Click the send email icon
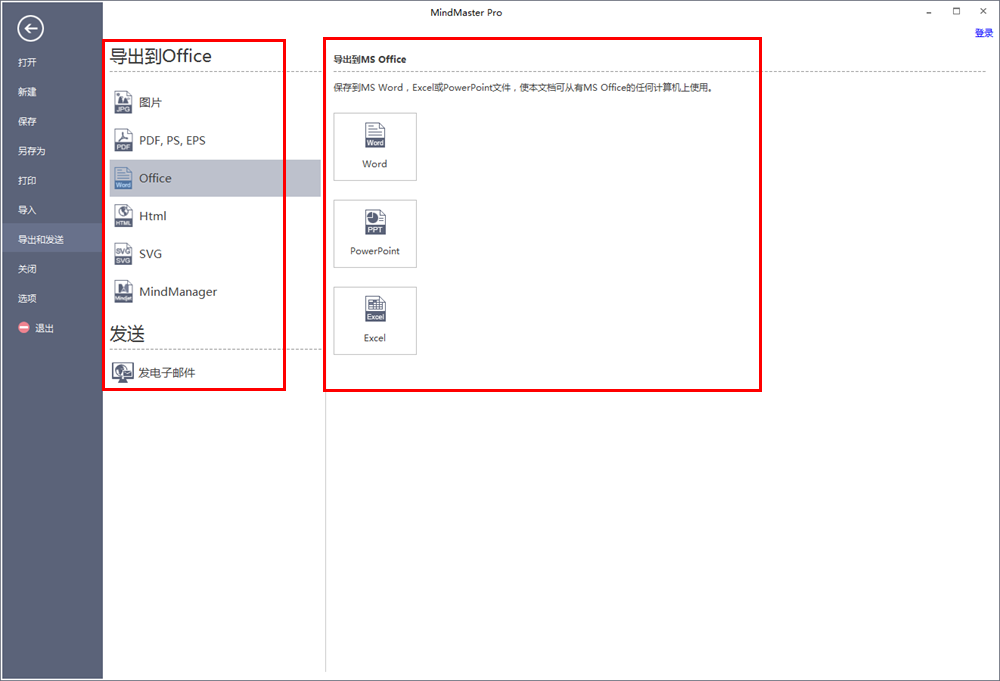The height and width of the screenshot is (681, 1000). click(x=123, y=372)
